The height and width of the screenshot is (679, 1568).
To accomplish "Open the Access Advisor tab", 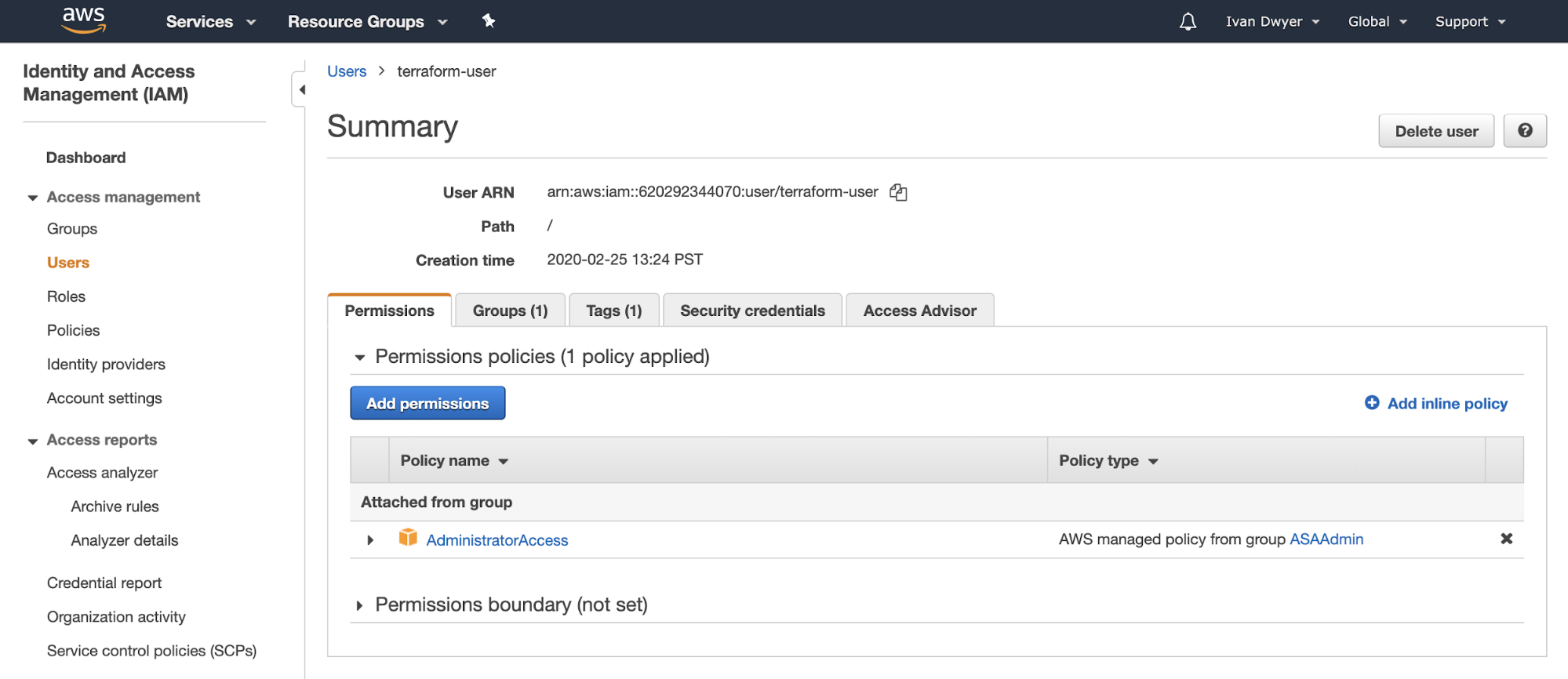I will tap(919, 310).
